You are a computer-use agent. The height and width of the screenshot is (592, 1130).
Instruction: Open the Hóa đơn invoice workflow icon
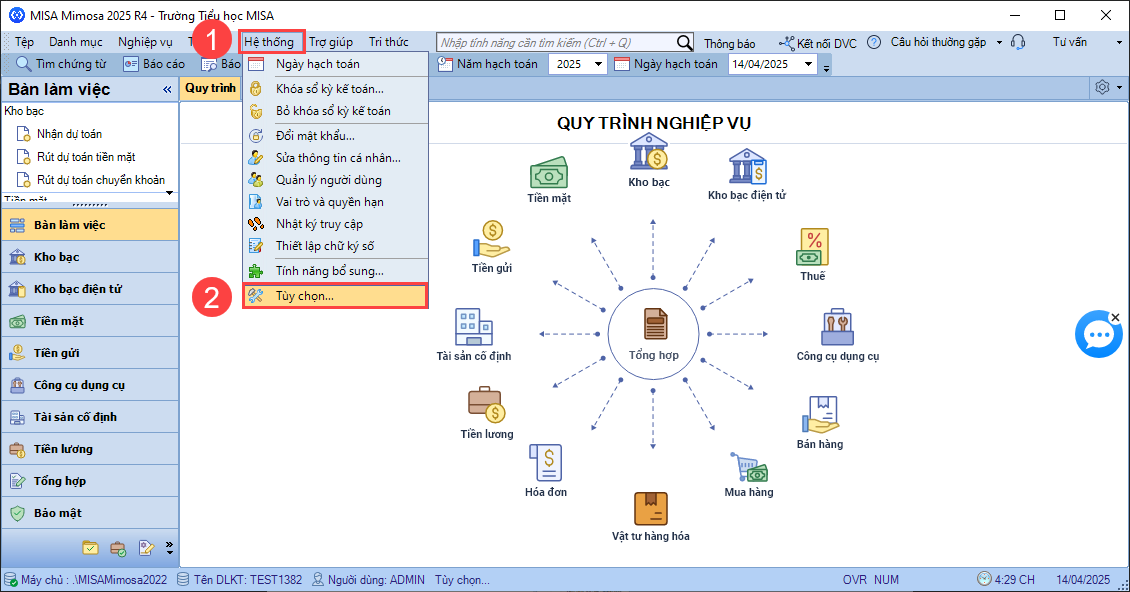tap(546, 462)
